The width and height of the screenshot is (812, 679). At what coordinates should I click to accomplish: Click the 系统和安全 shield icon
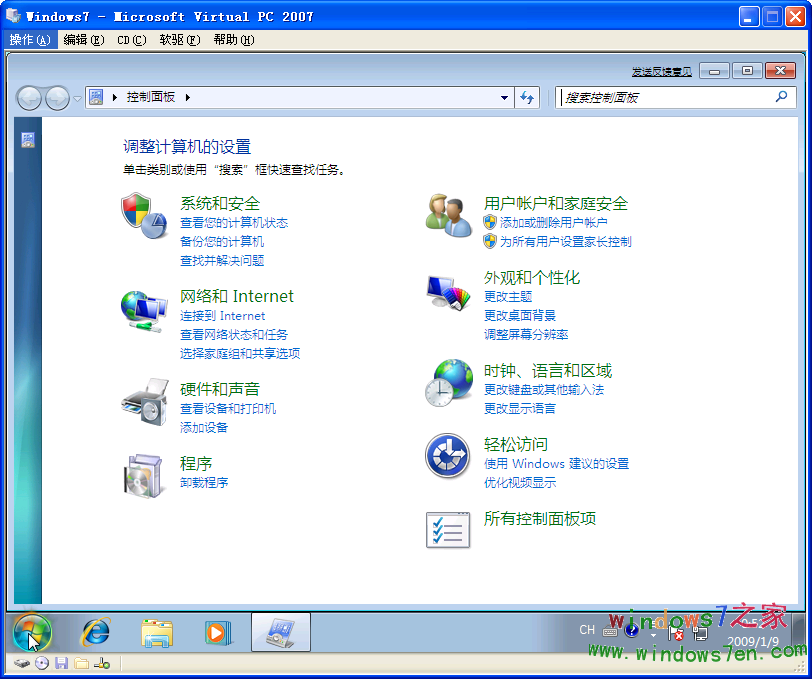pos(144,215)
